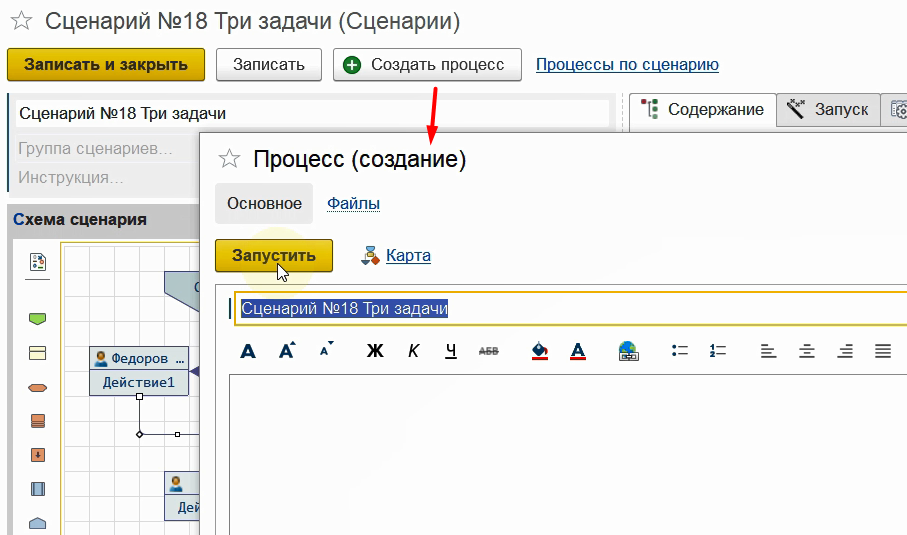Click the Запустить button
907x535 pixels.
pos(273,255)
